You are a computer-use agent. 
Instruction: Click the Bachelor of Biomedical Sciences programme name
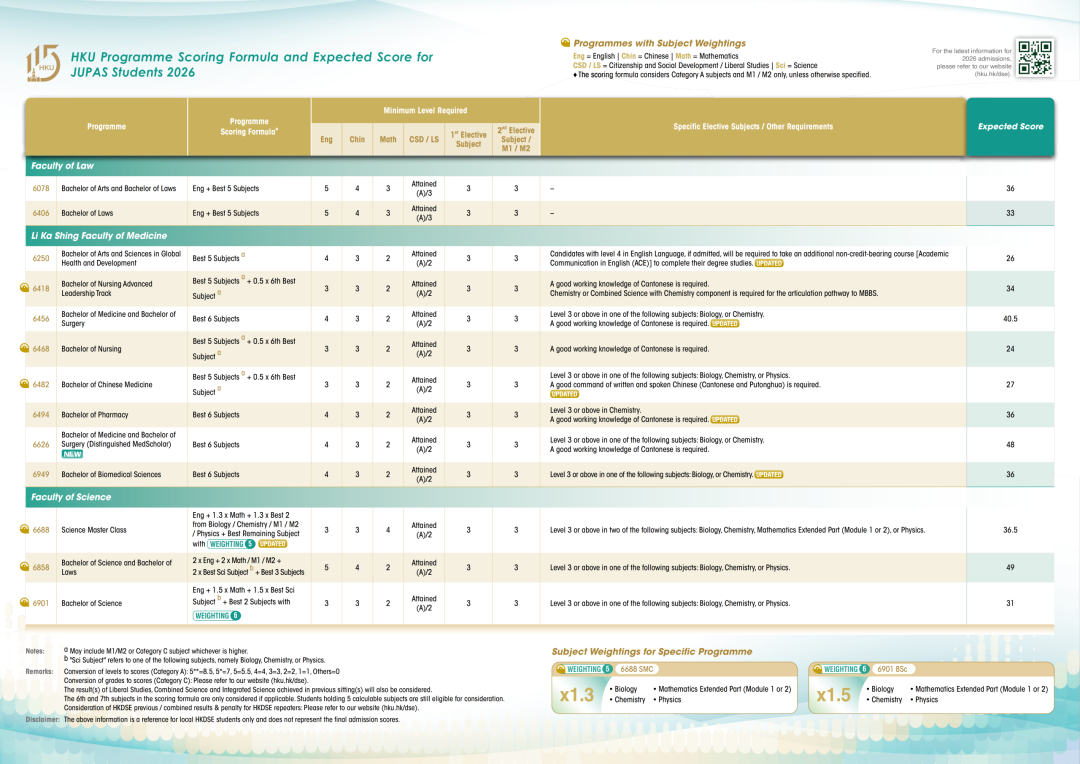click(x=111, y=474)
